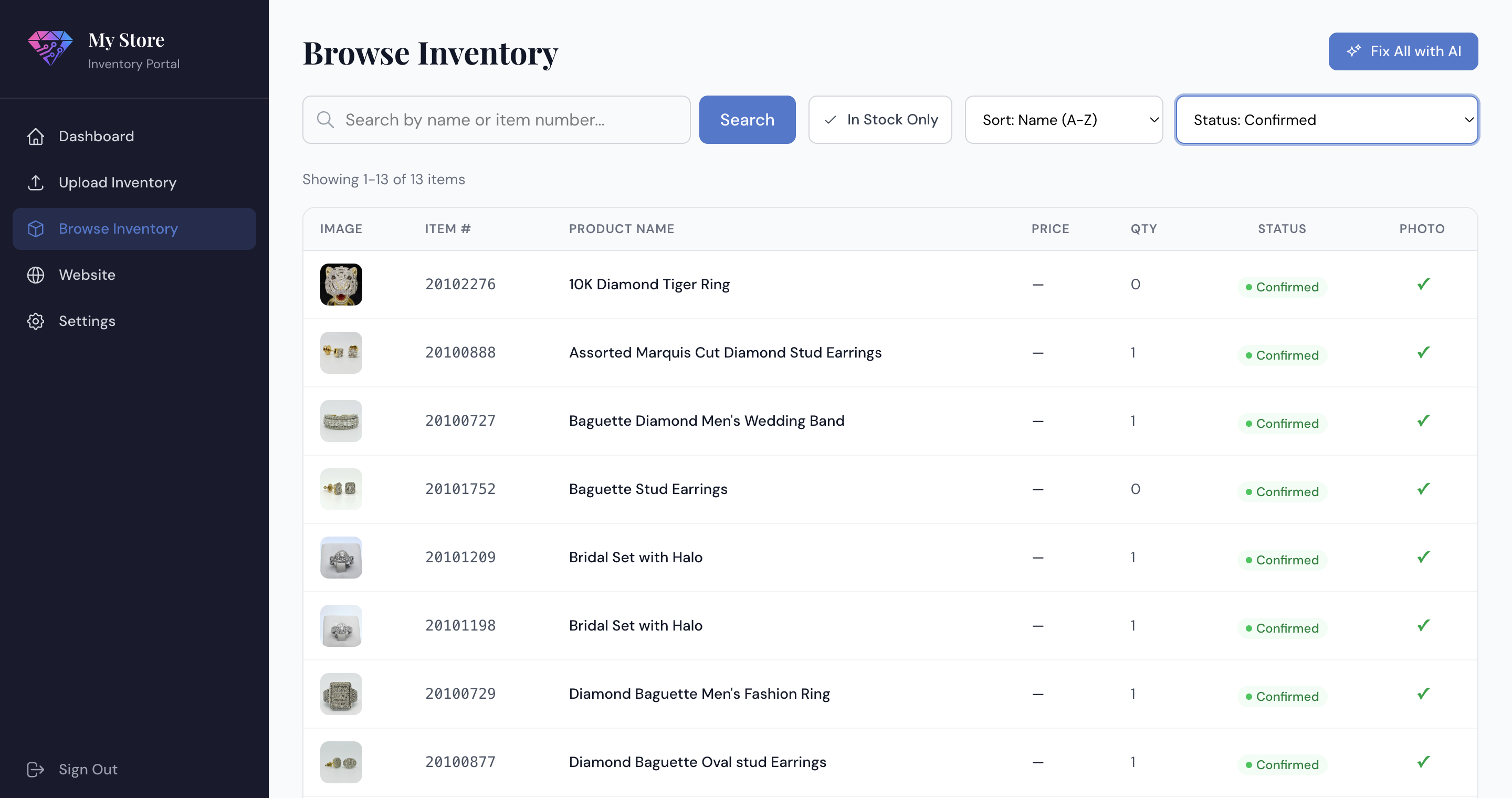Click the Bridal Set with Halo thumbnail
The image size is (1512, 798).
340,557
